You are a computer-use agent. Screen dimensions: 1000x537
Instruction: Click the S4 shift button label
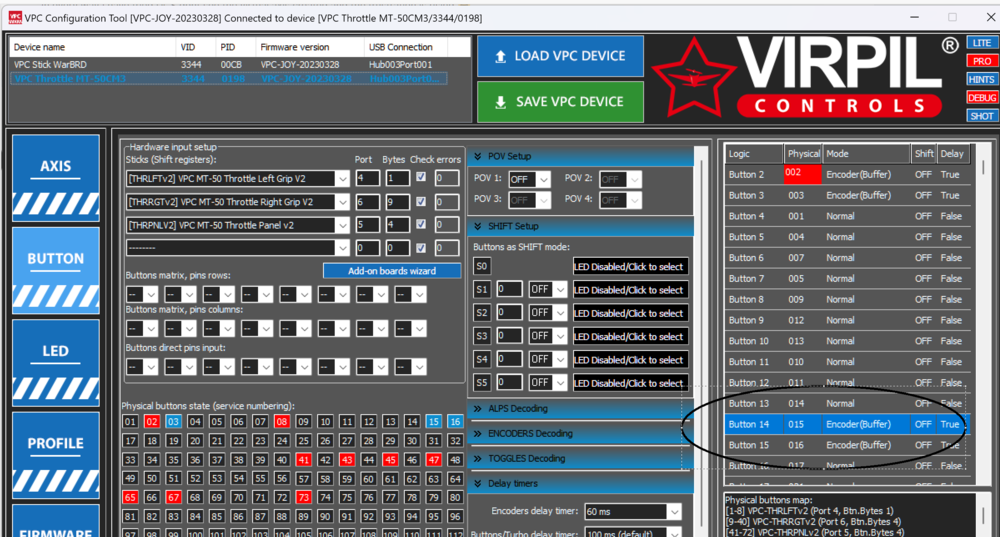(482, 360)
